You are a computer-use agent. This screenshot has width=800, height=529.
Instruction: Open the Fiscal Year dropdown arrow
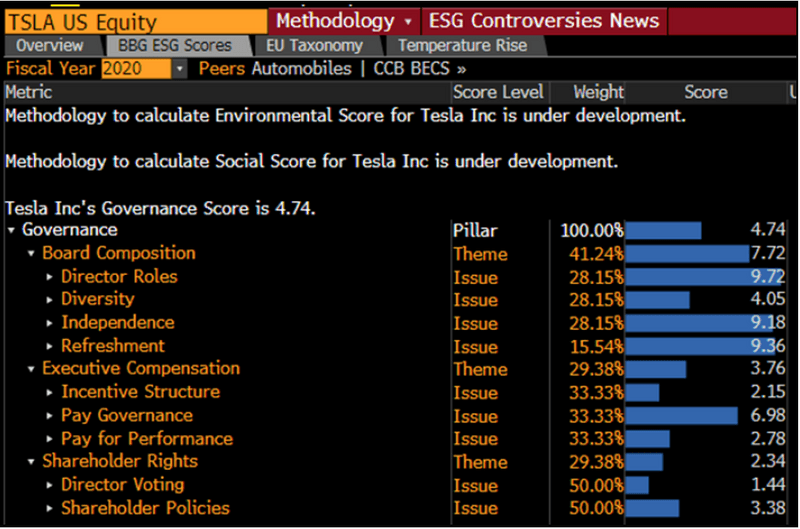pos(179,68)
